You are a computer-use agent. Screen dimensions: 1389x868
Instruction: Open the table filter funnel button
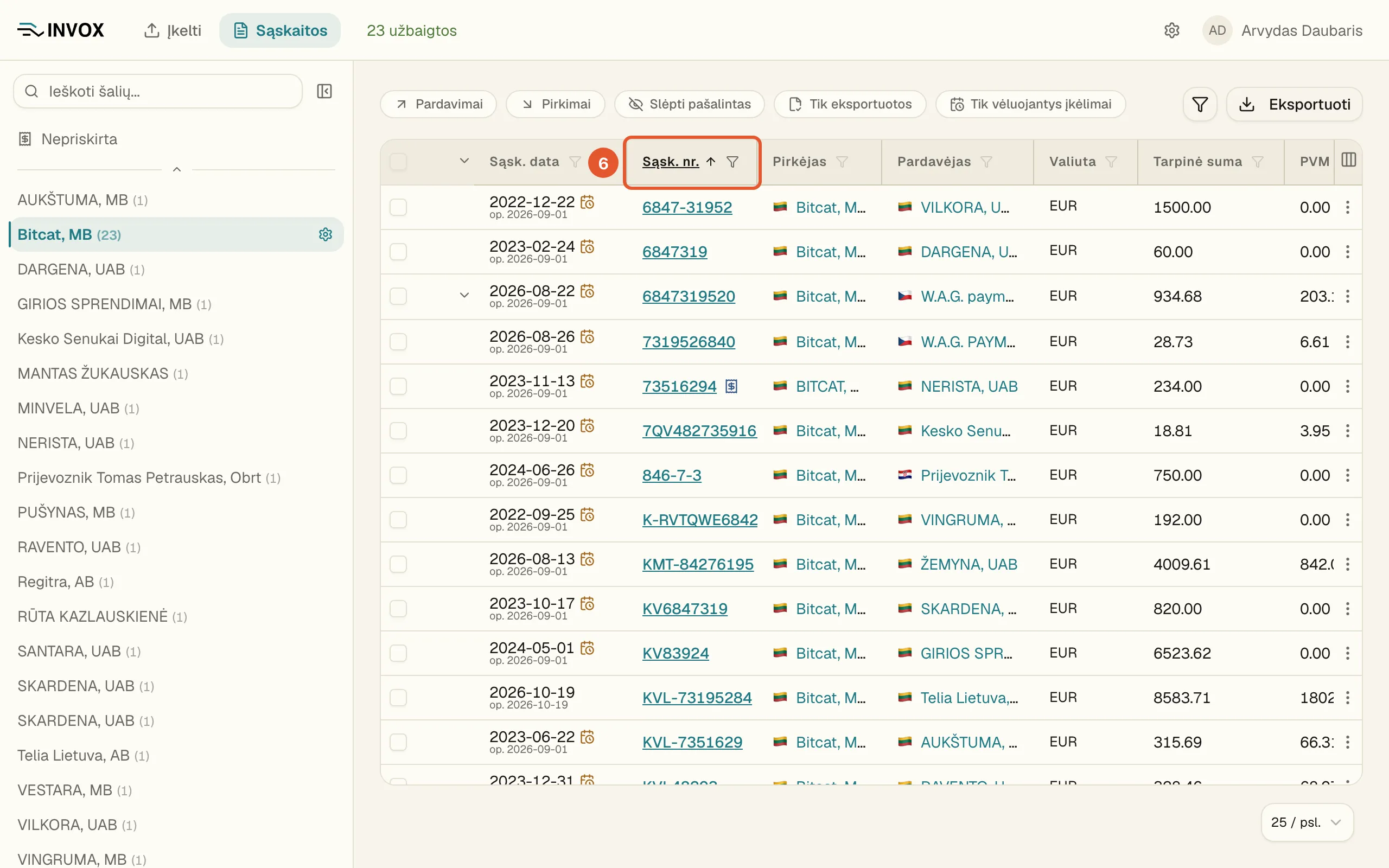1200,105
